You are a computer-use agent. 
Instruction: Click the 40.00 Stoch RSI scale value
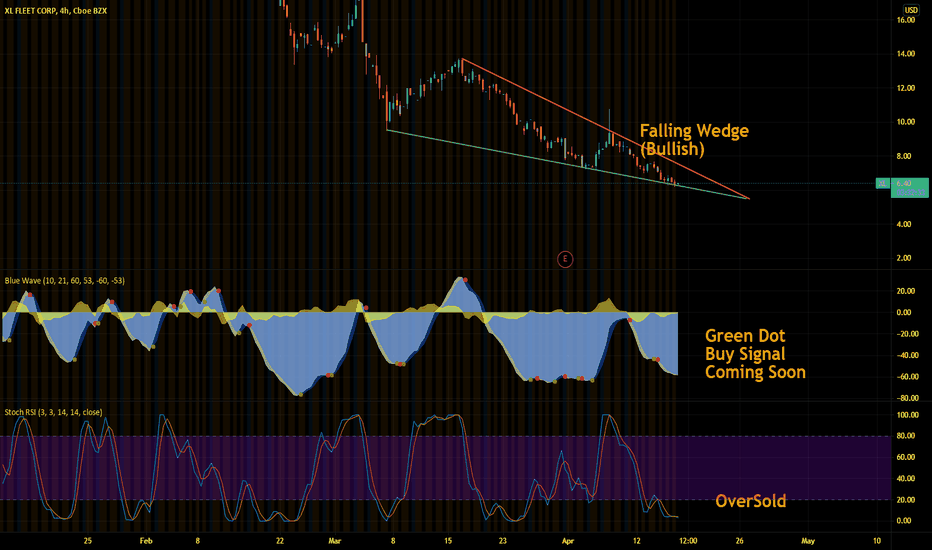pyautogui.click(x=906, y=479)
